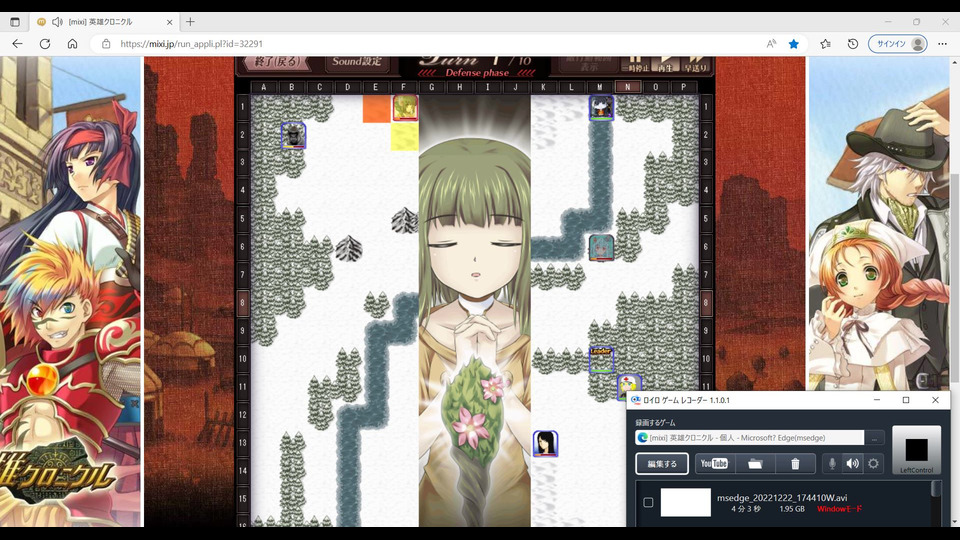Click the 録画するゲーム game selection field
The height and width of the screenshot is (540, 960).
point(750,438)
